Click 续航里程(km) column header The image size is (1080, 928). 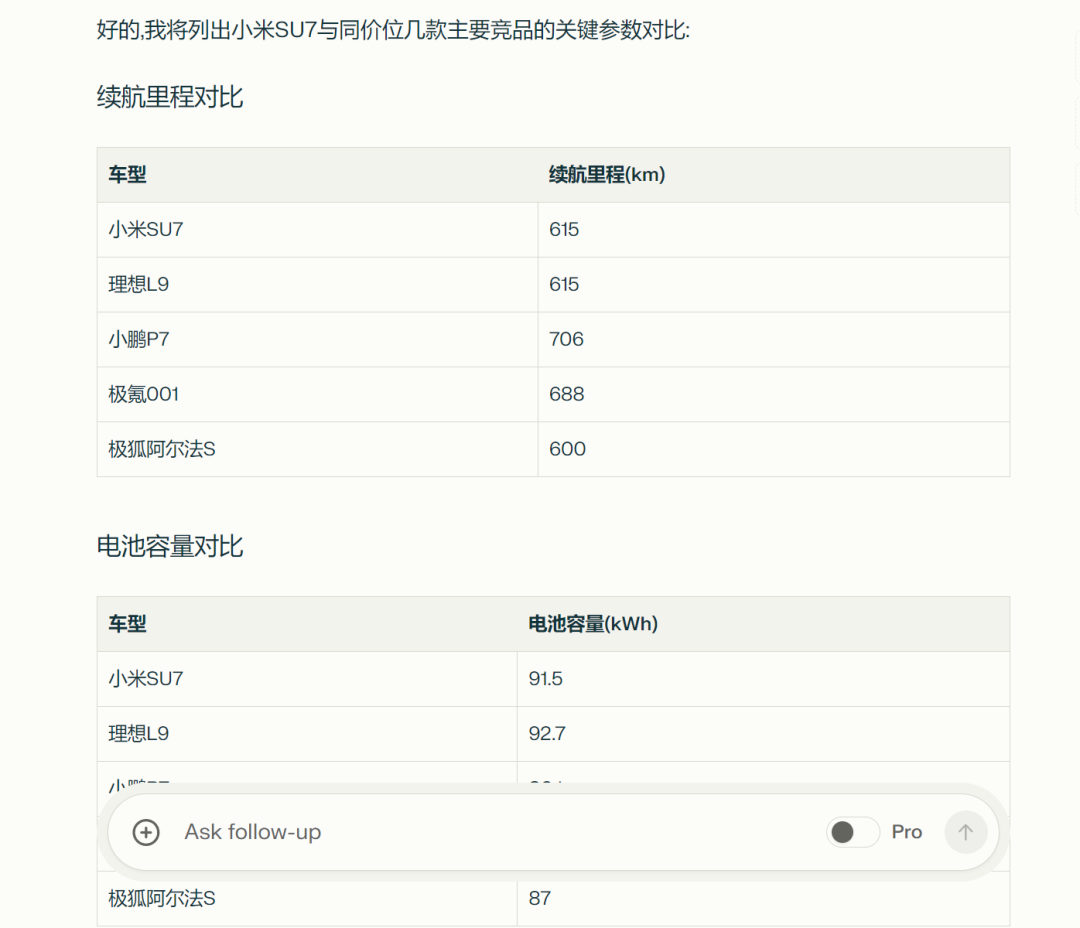click(607, 175)
